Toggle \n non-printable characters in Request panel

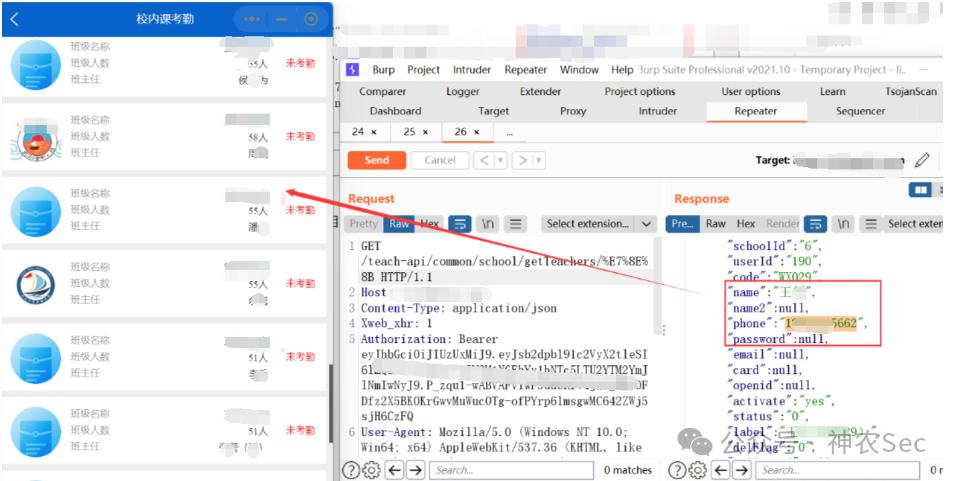pos(488,224)
